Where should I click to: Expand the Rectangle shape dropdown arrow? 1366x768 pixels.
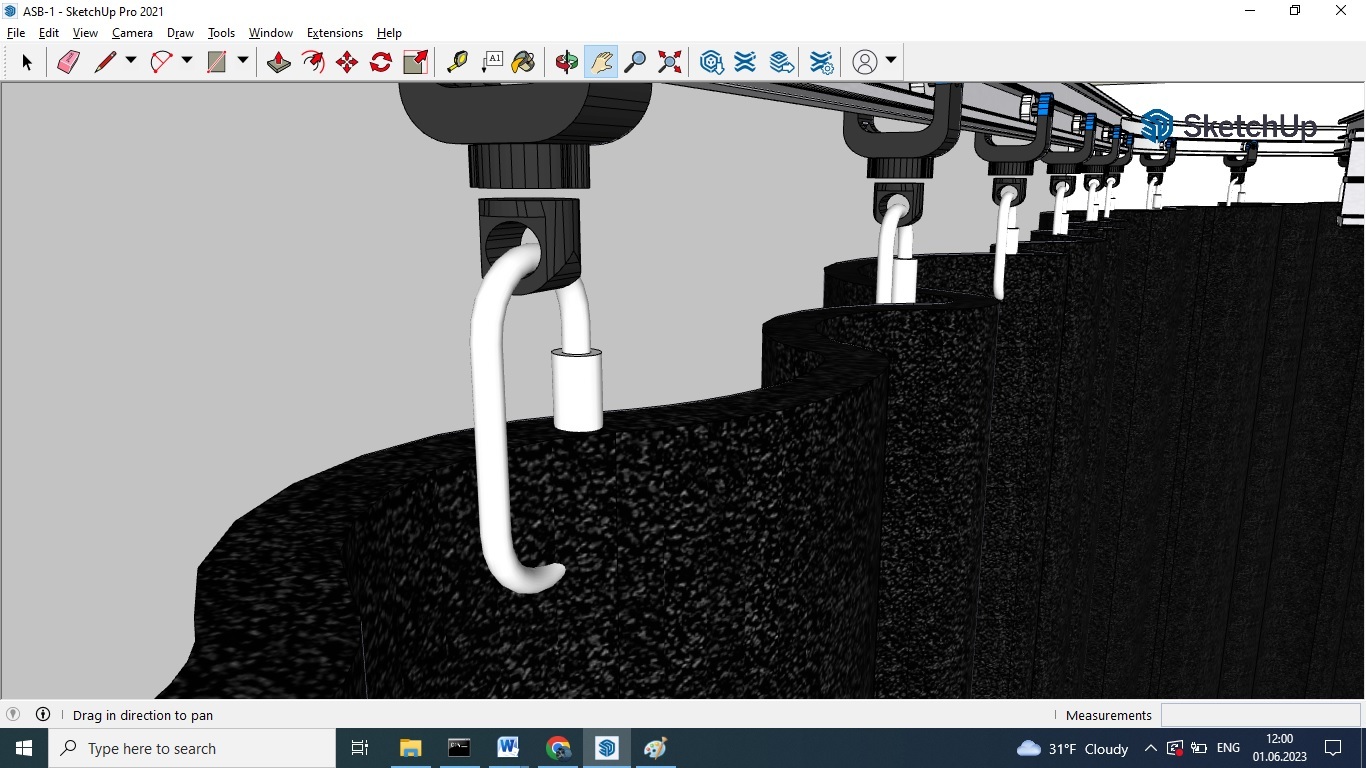pyautogui.click(x=242, y=61)
